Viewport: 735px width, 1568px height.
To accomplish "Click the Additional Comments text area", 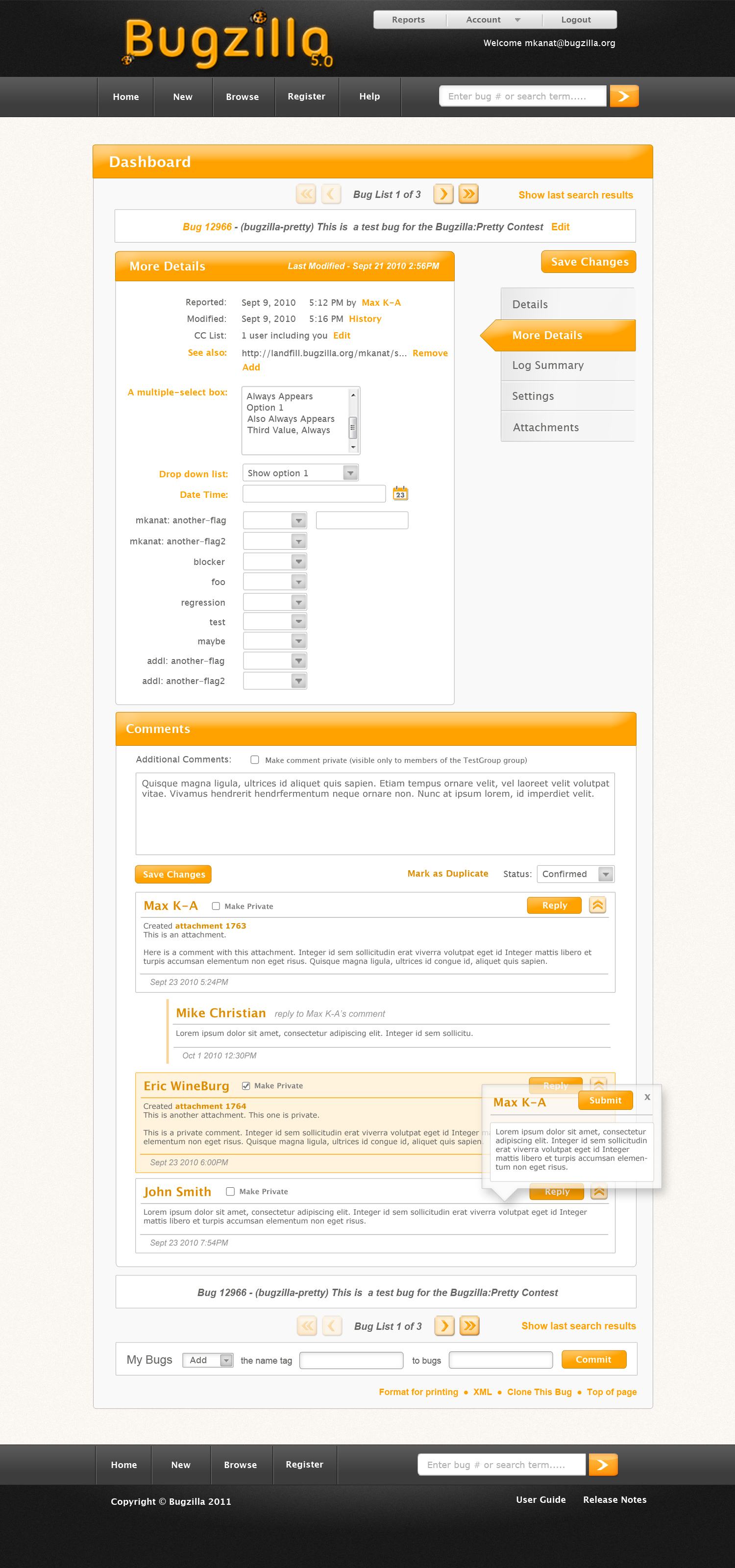I will [x=375, y=814].
